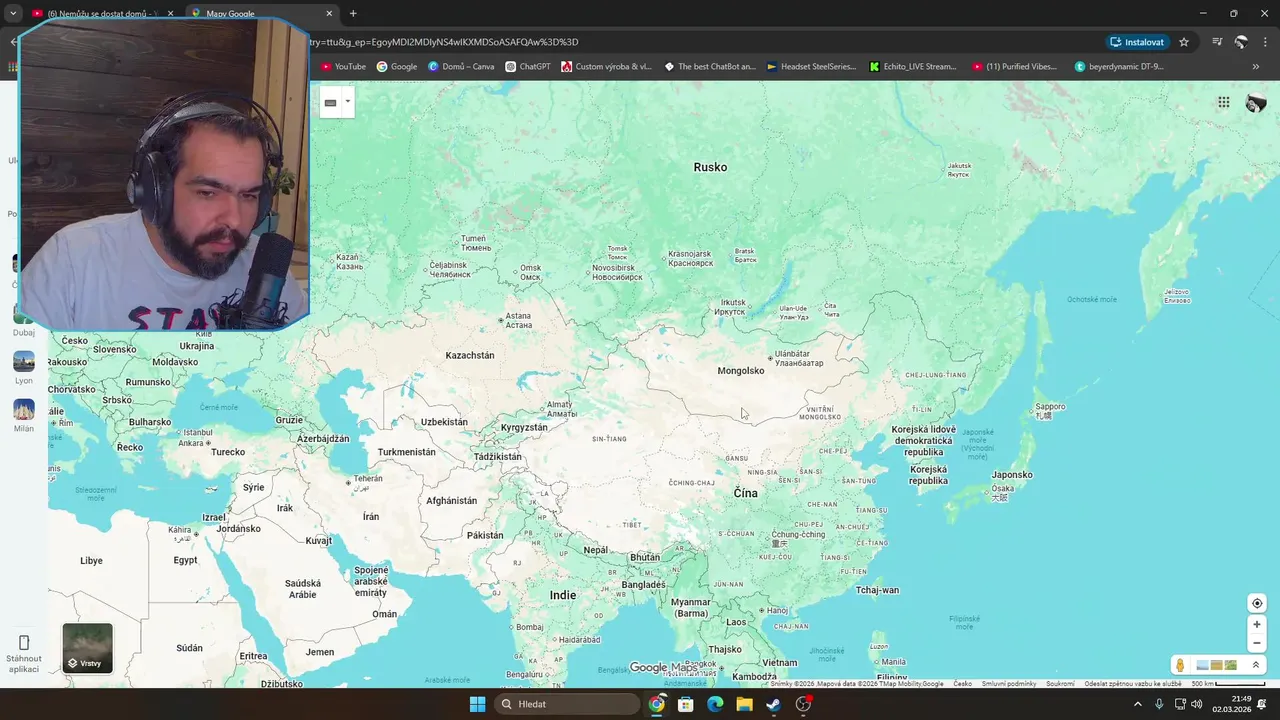This screenshot has width=1280, height=720.
Task: Click the Kazachstán country label
Action: tap(470, 355)
